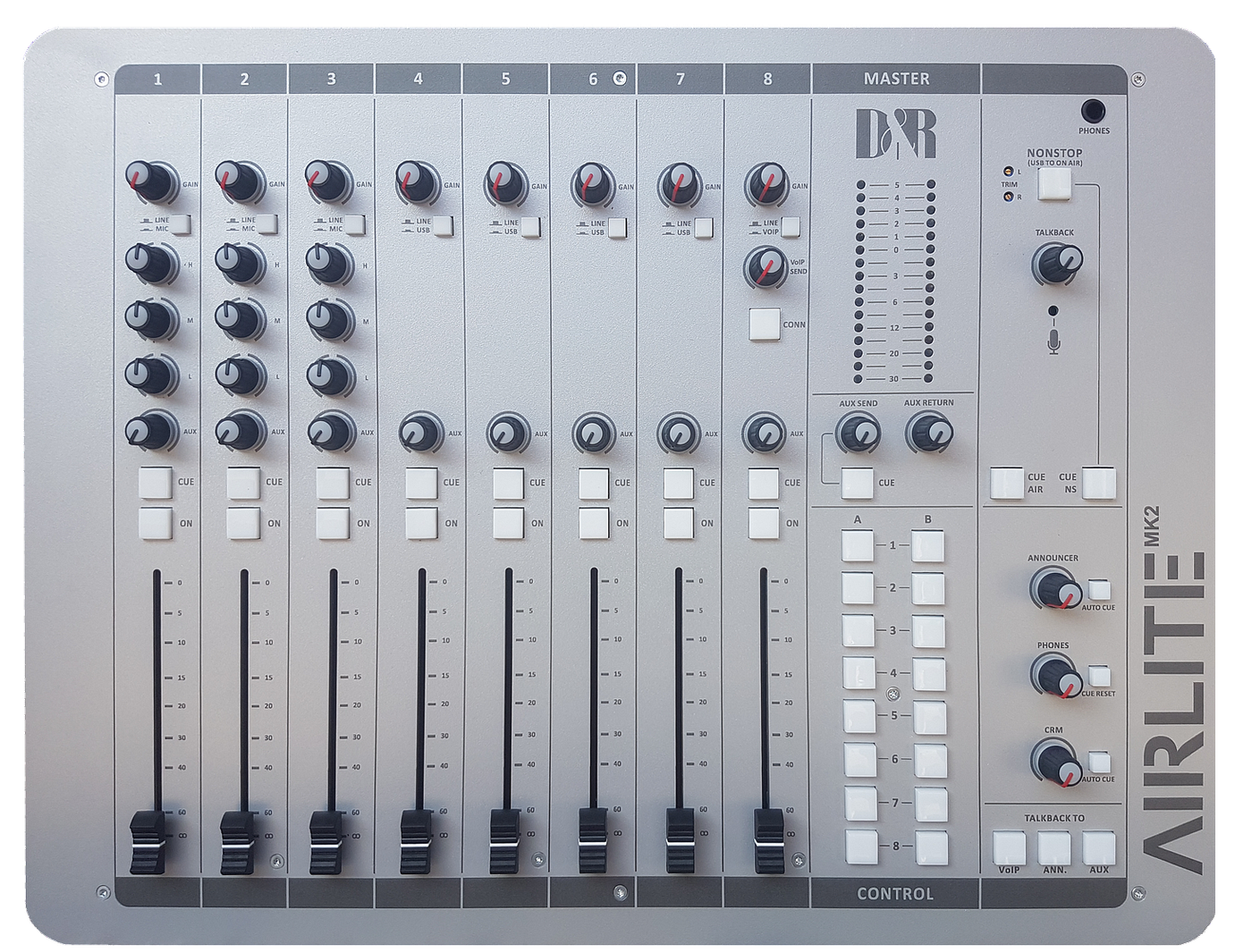Image resolution: width=1252 pixels, height=952 pixels.
Task: Click the ANN. button under TALKBACK TO
Action: pyautogui.click(x=1054, y=847)
